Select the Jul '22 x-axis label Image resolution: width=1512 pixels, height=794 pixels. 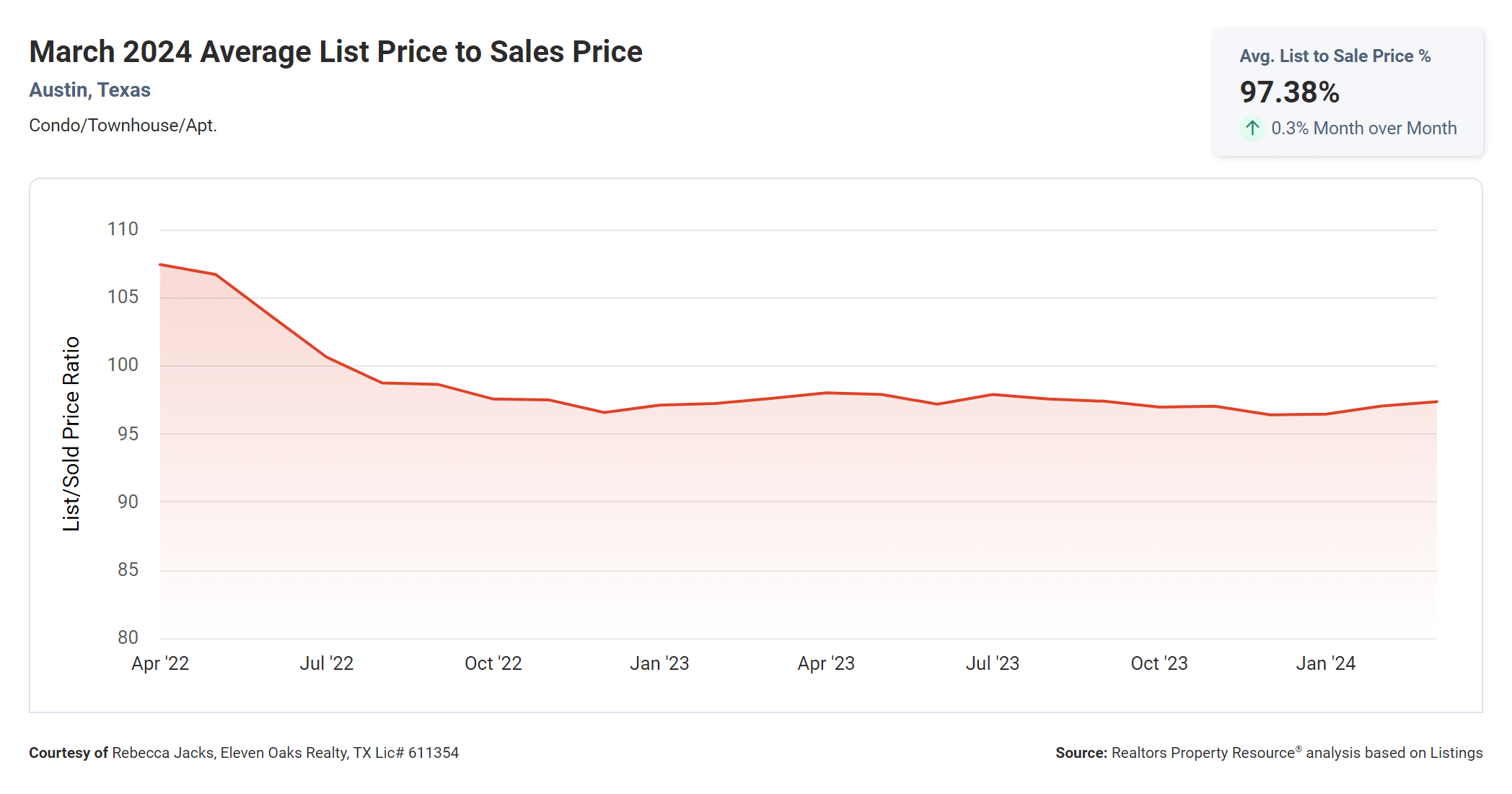click(x=327, y=663)
